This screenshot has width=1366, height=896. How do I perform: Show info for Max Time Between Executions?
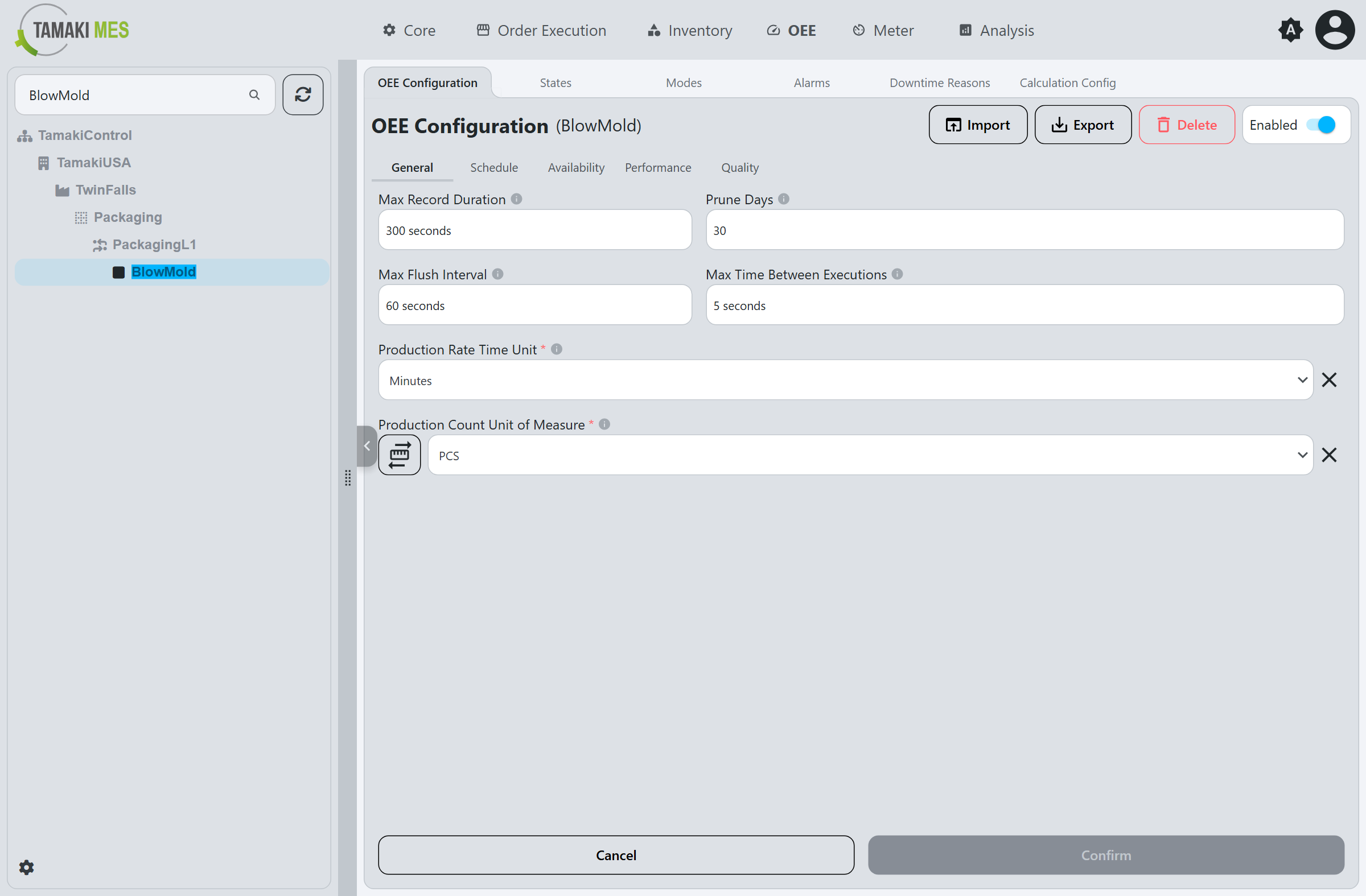point(897,274)
